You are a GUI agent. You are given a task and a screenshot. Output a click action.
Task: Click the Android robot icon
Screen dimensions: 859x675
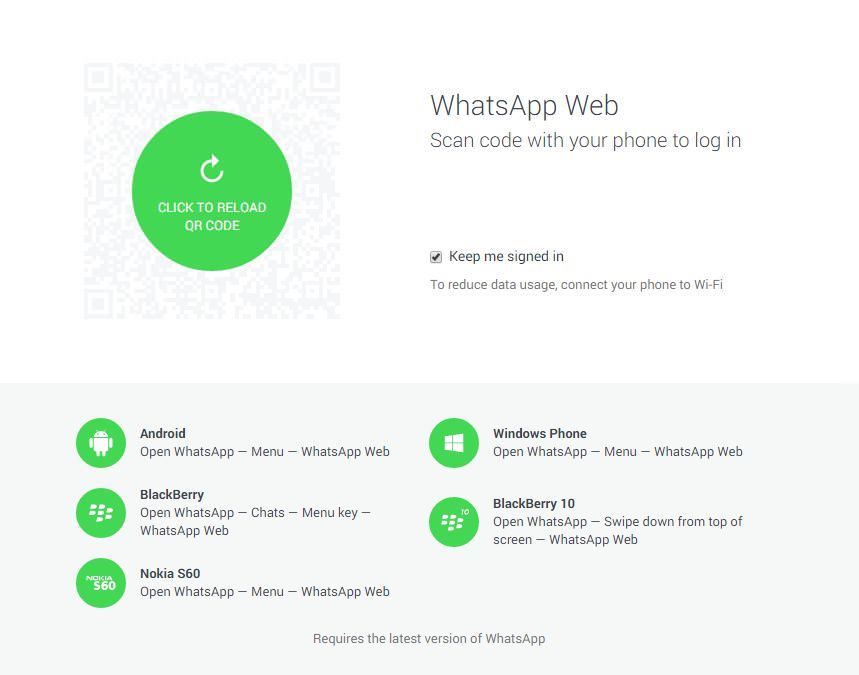(x=101, y=443)
